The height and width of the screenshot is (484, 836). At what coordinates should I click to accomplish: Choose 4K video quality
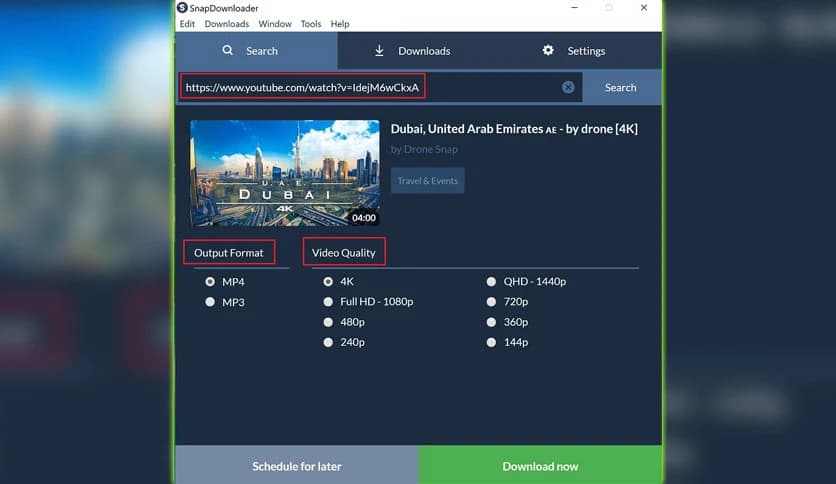point(328,281)
